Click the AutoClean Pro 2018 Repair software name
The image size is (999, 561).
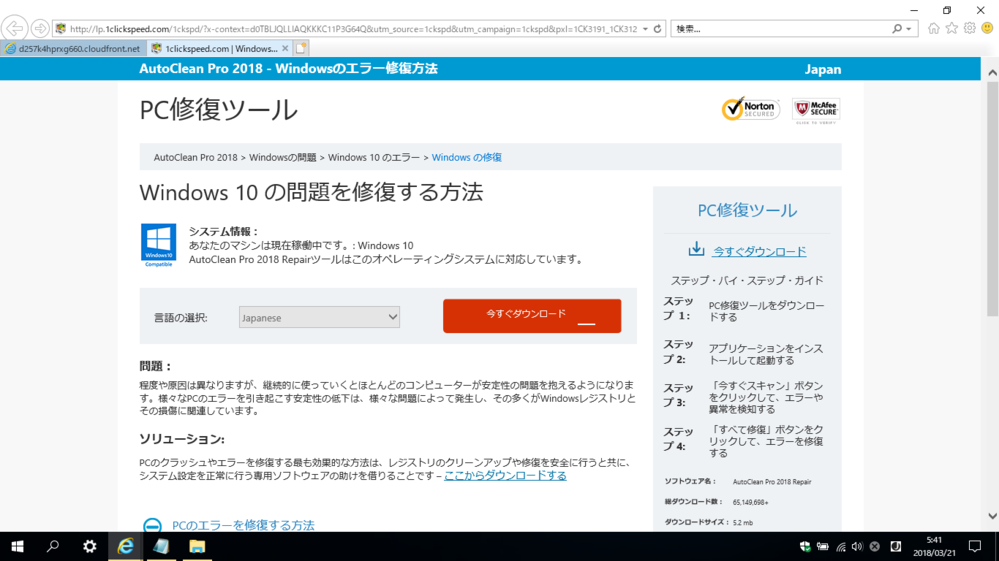(772, 482)
